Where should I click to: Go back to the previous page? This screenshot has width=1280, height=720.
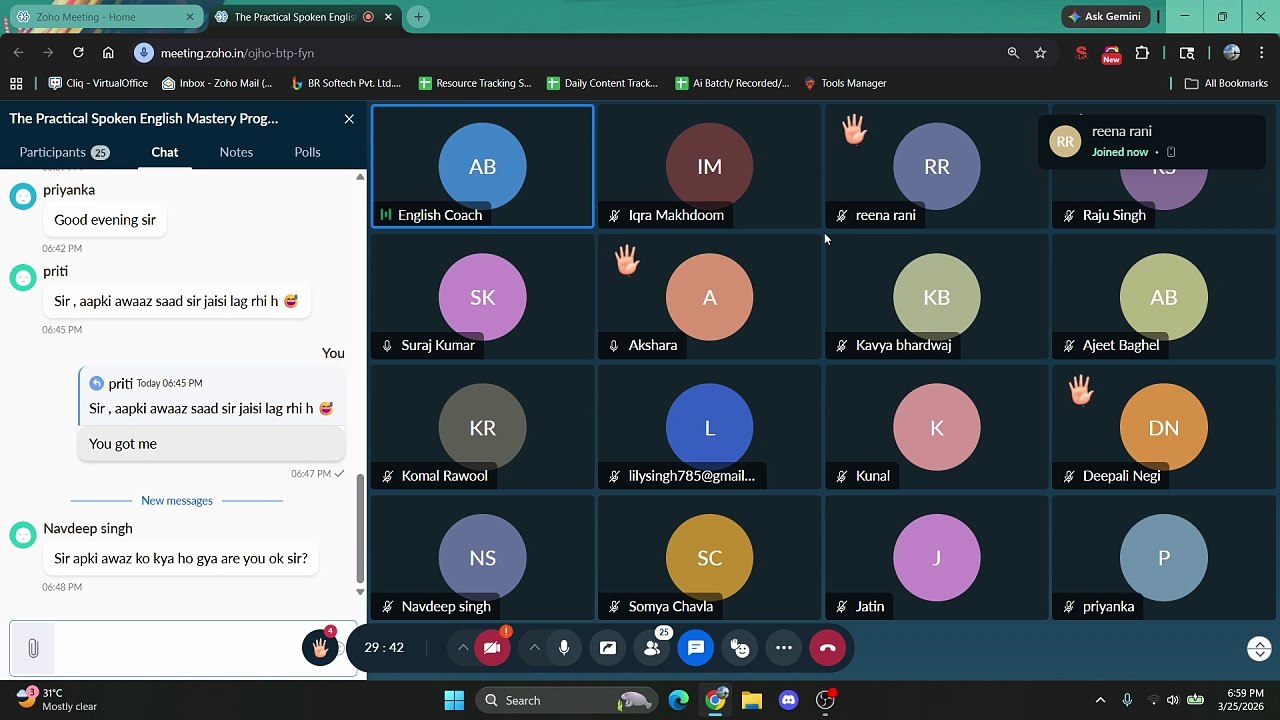point(18,53)
